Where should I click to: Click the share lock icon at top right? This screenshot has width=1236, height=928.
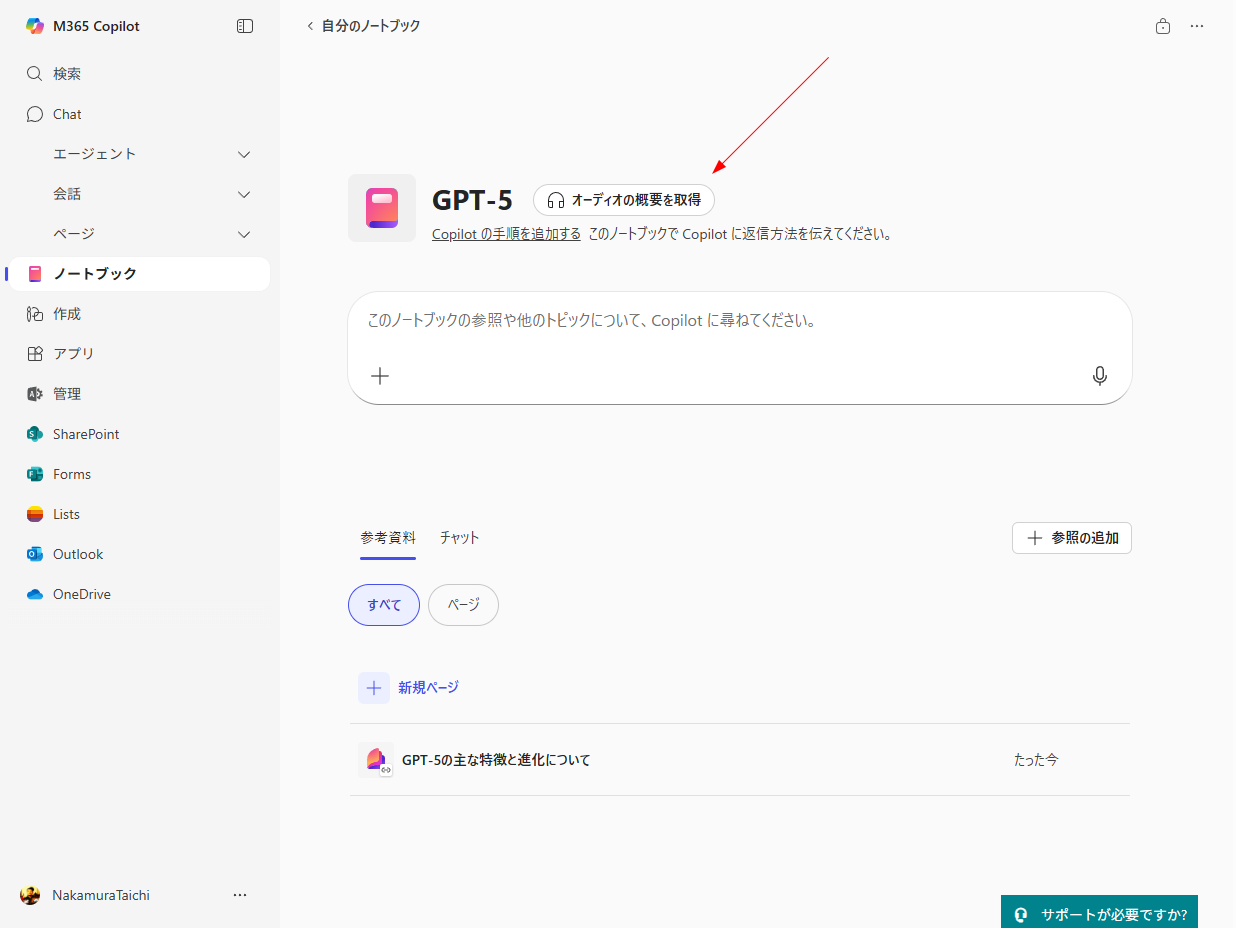tap(1163, 26)
